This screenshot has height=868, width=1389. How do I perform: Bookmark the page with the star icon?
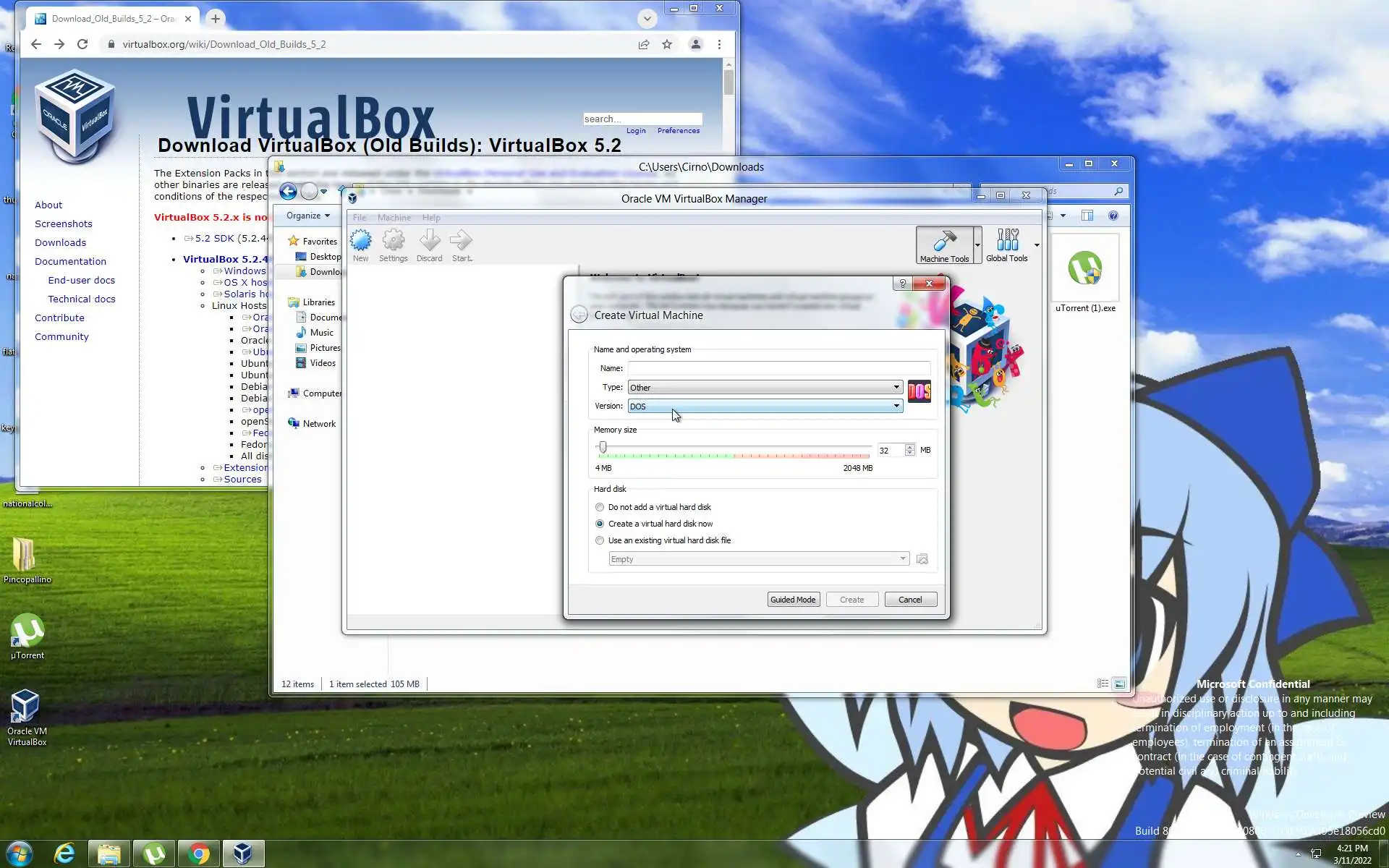[x=667, y=44]
